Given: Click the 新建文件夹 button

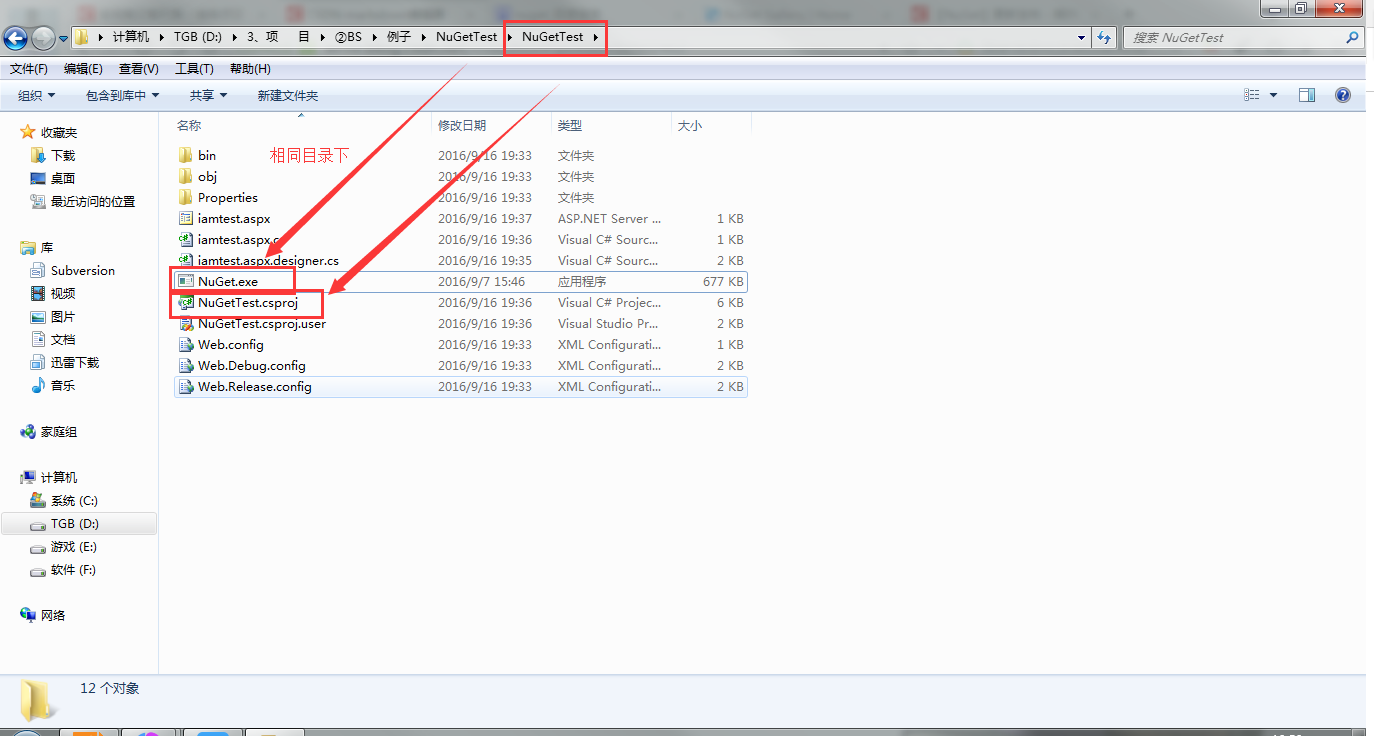Looking at the screenshot, I should 287,95.
